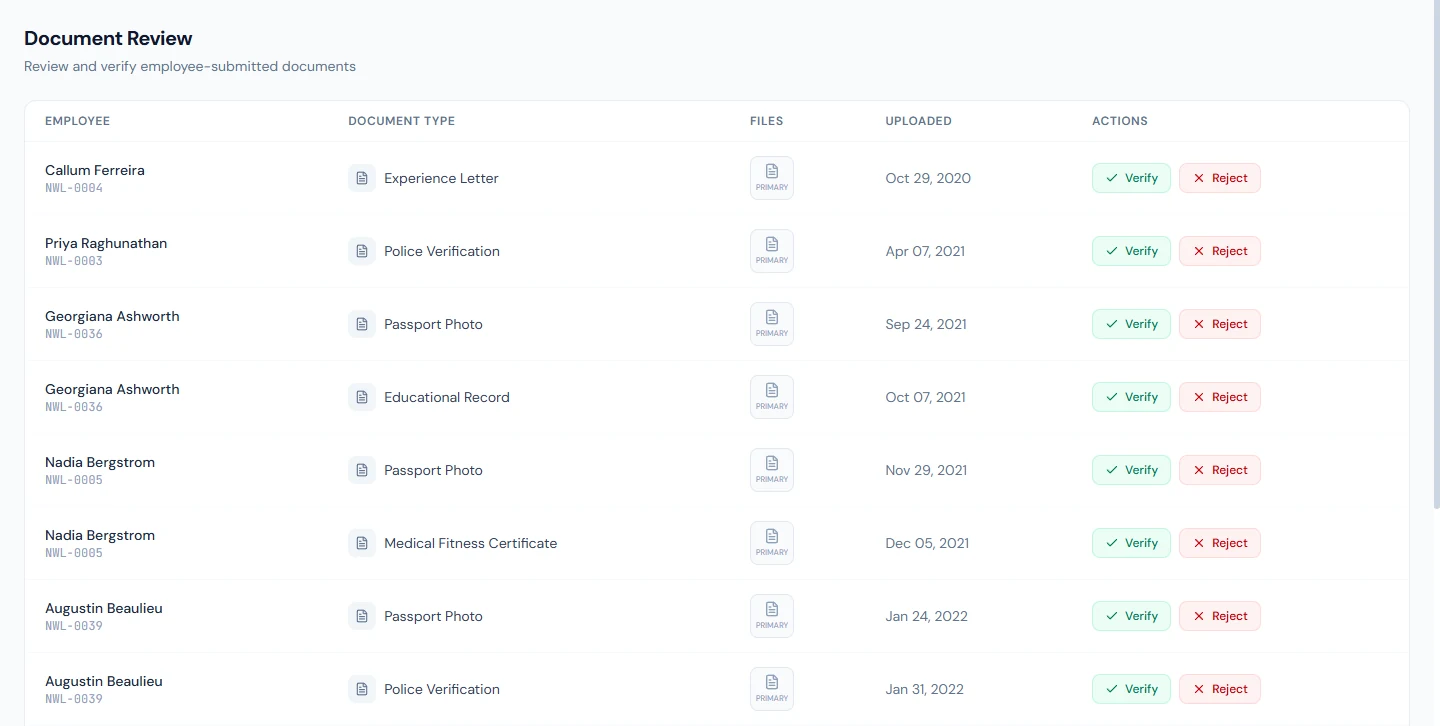Verify Georgiana Ashworth's Passport Photo
The height and width of the screenshot is (726, 1440).
1131,324
